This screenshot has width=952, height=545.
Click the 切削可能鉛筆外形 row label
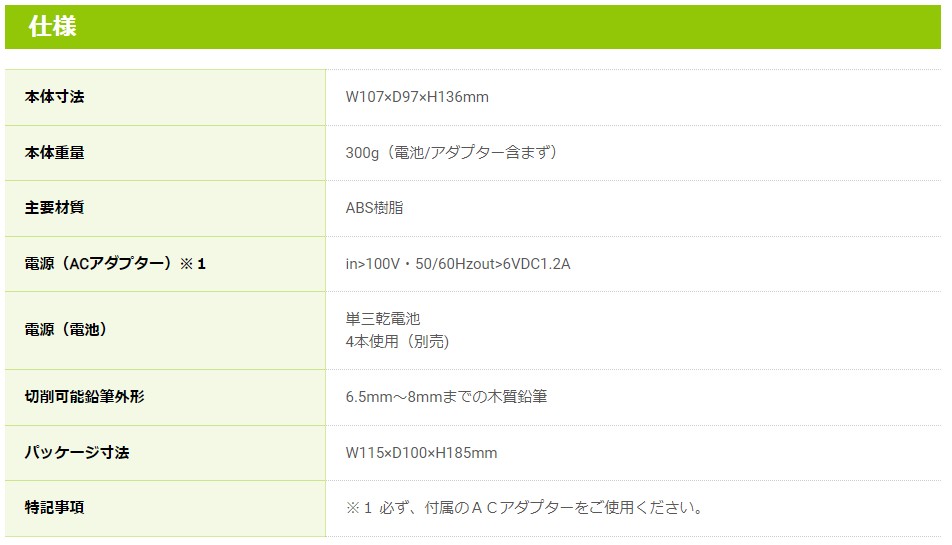[84, 396]
